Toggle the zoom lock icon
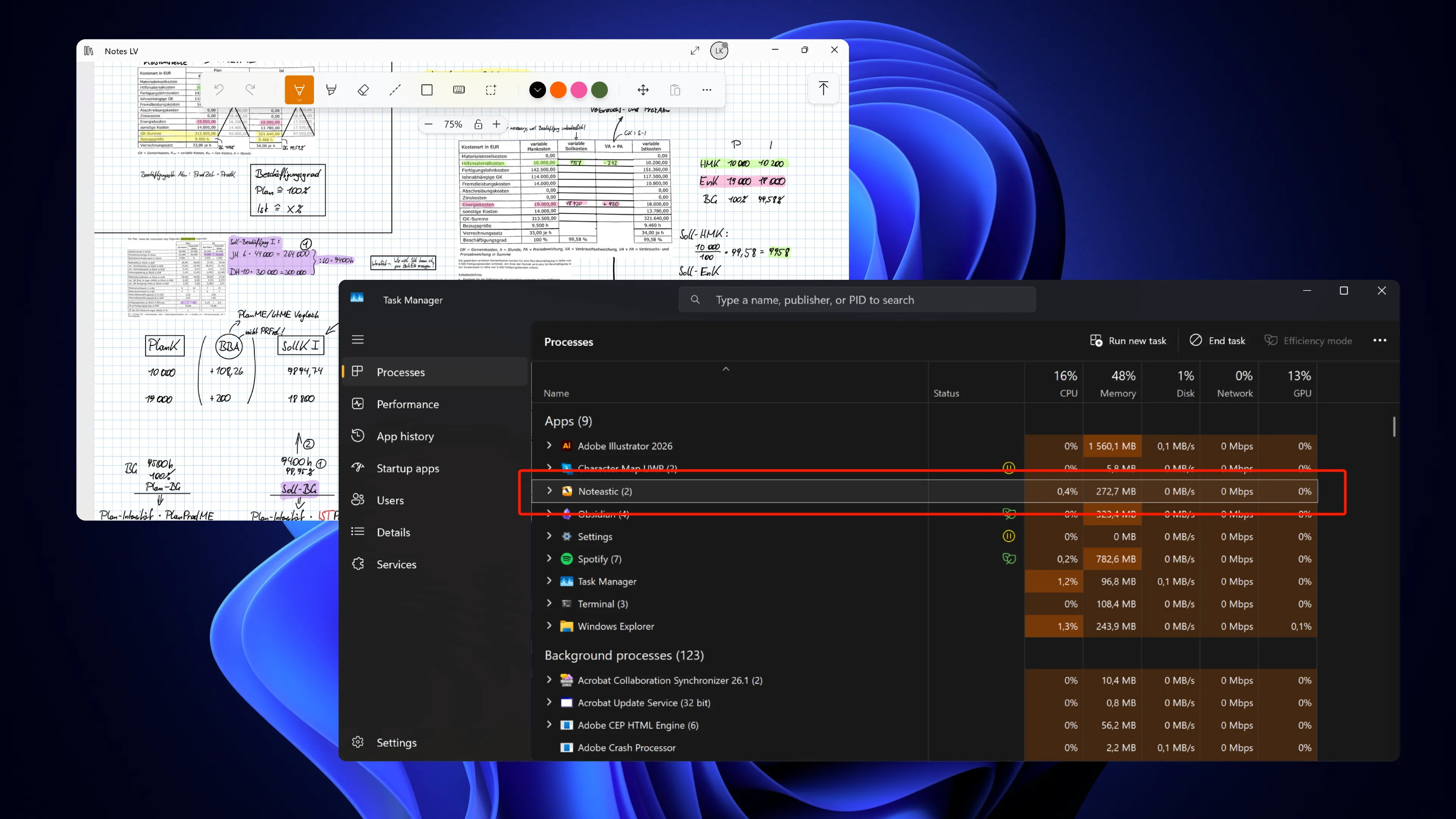This screenshot has width=1456, height=819. 478,124
